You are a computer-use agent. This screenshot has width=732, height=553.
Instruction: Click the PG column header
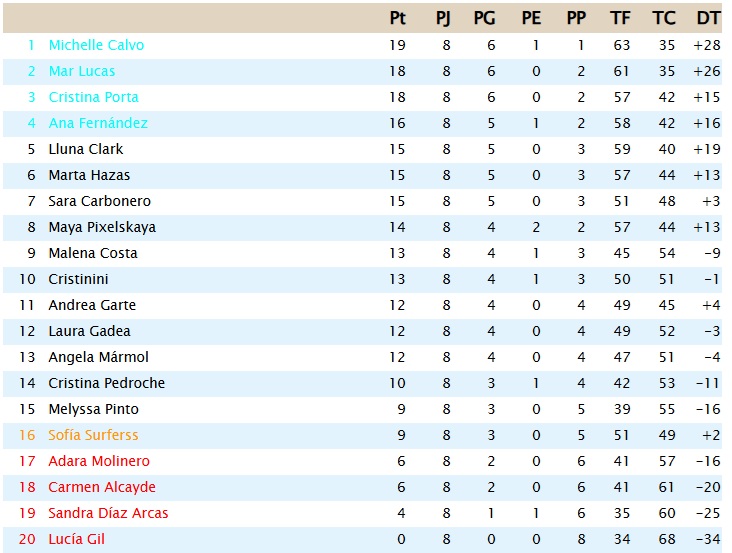click(x=485, y=18)
